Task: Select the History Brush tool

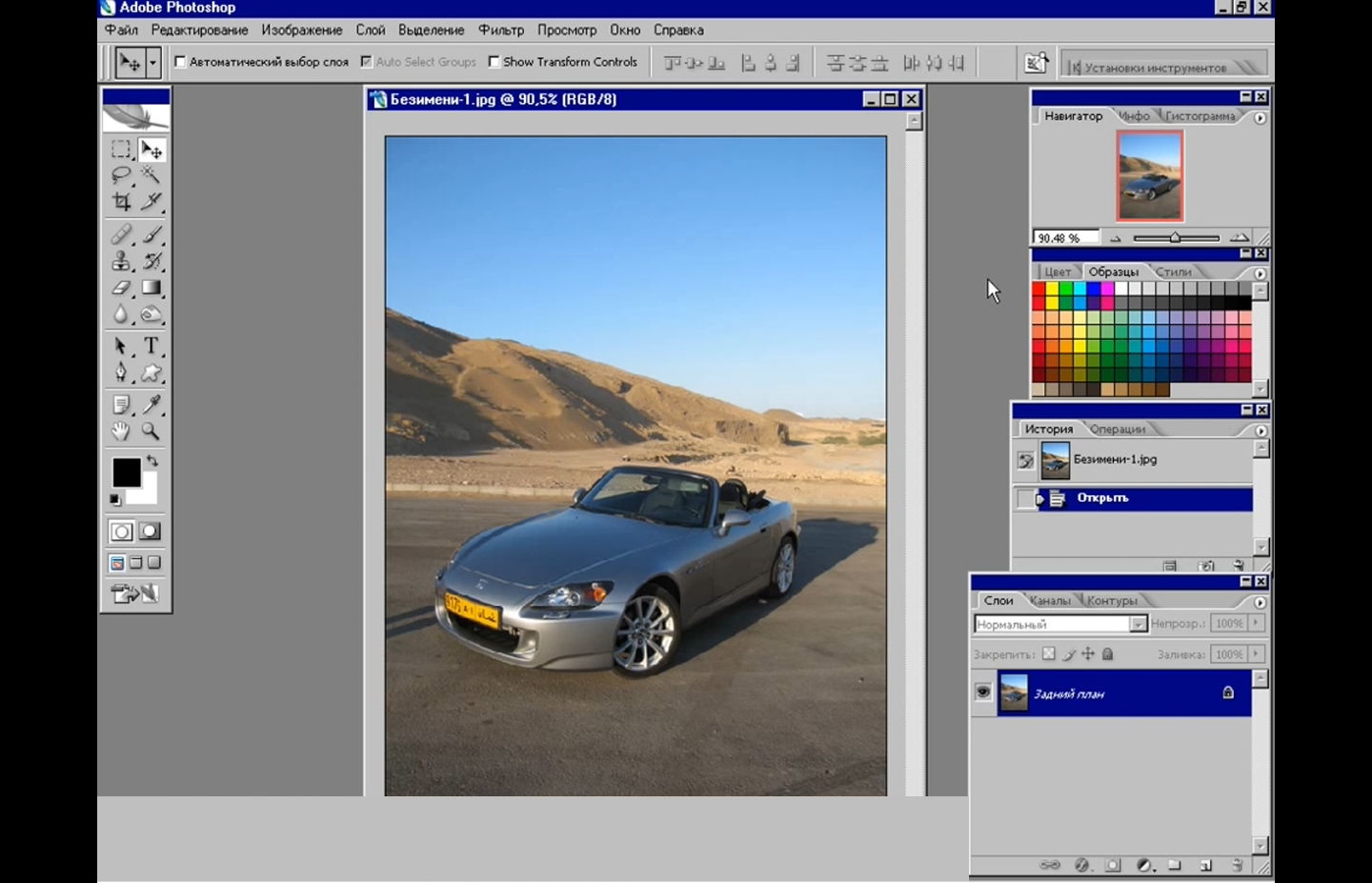Action: click(151, 261)
